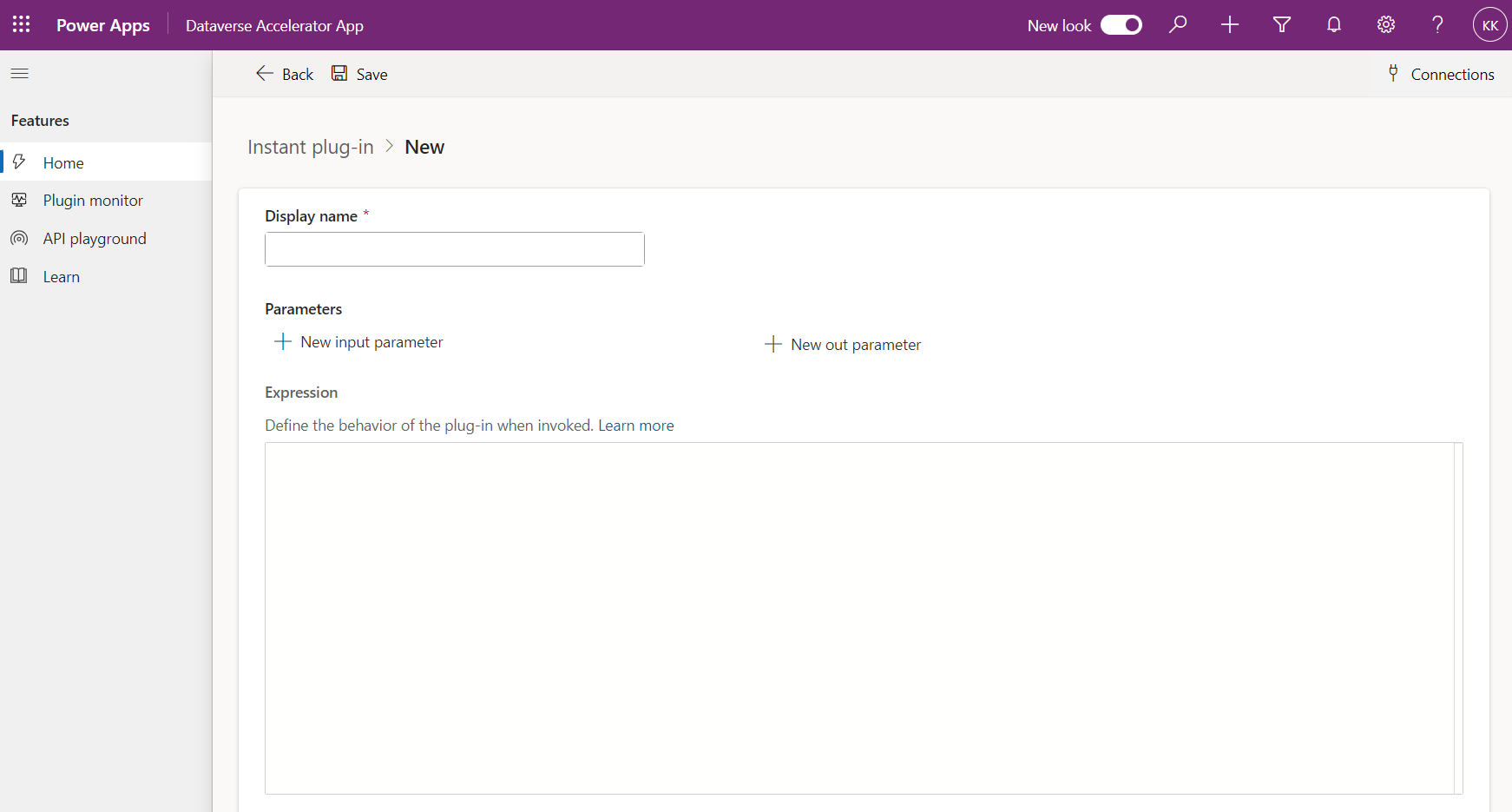Click the Home lightning icon
This screenshot has height=812, width=1512.
(x=19, y=162)
